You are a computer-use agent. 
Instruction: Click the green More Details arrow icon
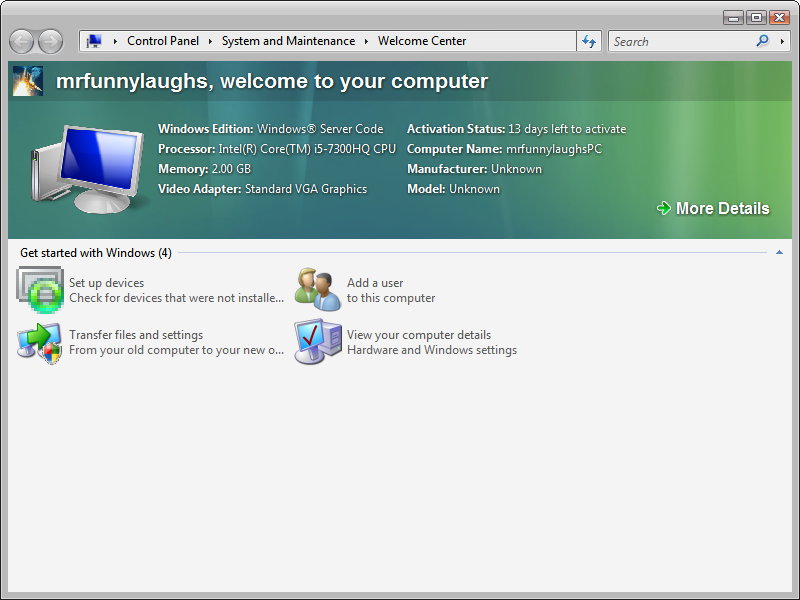(x=664, y=208)
